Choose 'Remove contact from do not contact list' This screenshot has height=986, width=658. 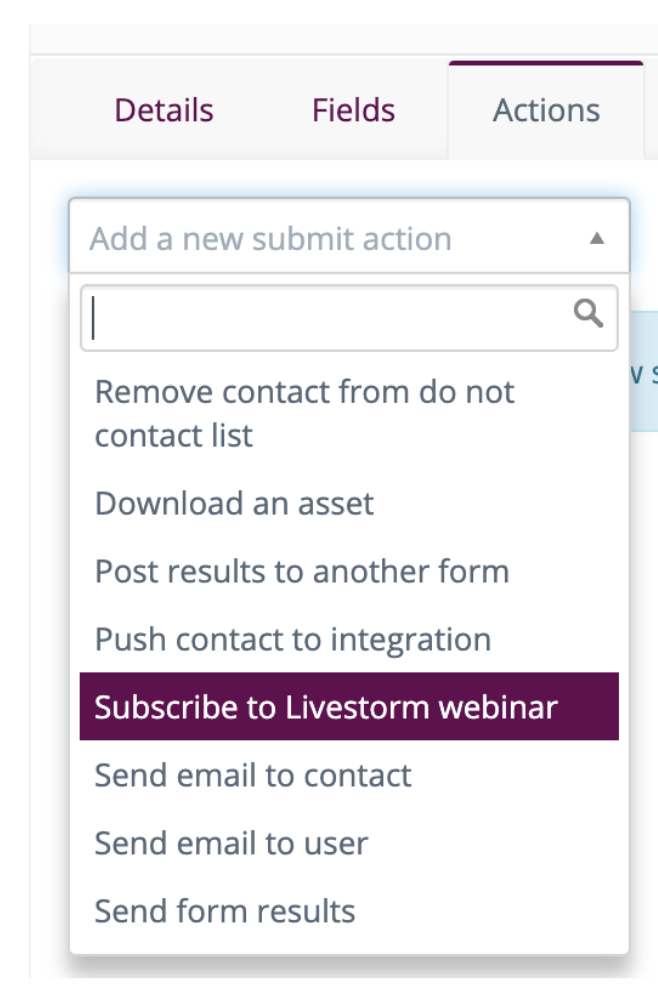click(x=349, y=414)
